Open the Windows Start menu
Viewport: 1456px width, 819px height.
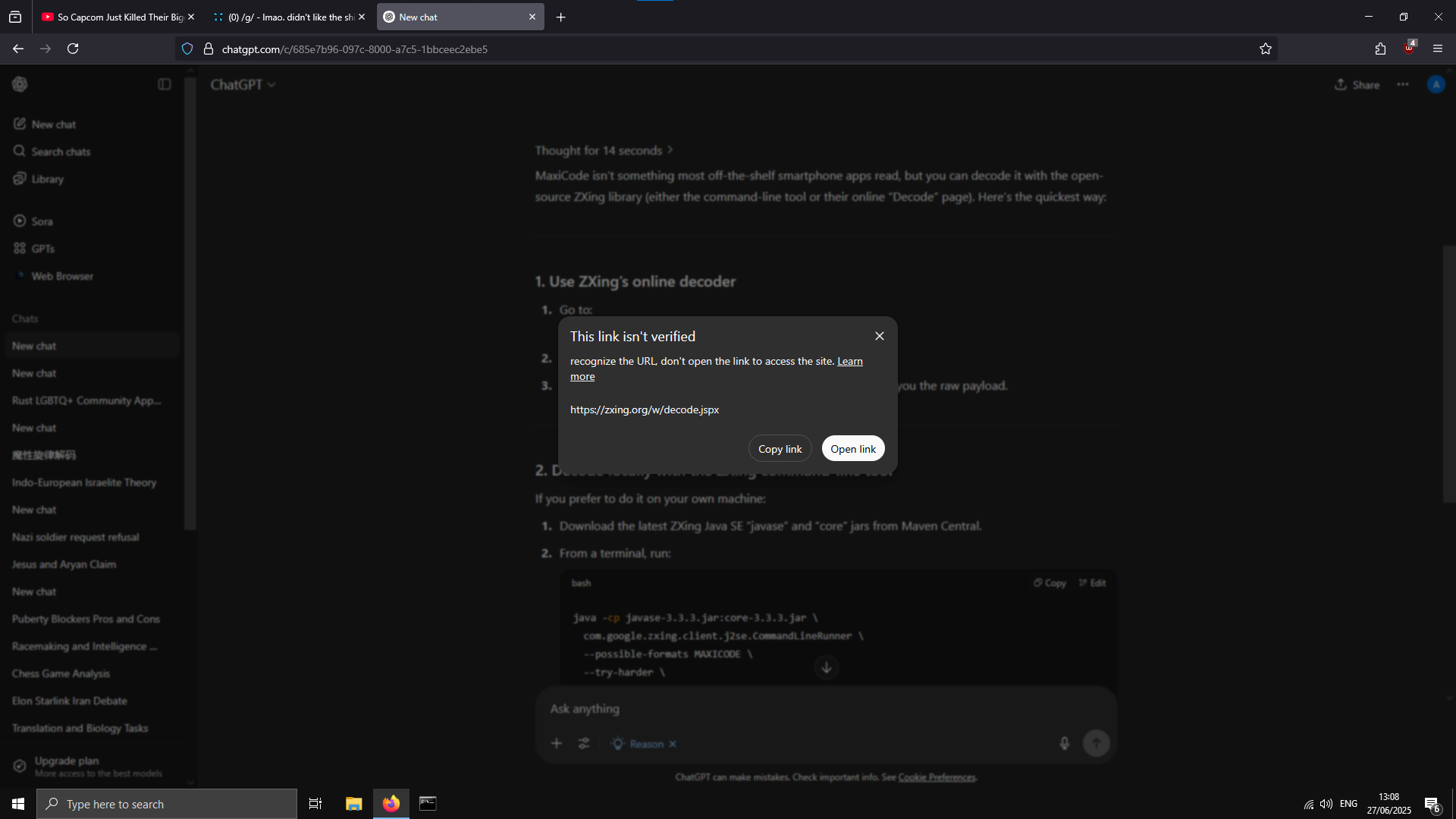point(18,804)
